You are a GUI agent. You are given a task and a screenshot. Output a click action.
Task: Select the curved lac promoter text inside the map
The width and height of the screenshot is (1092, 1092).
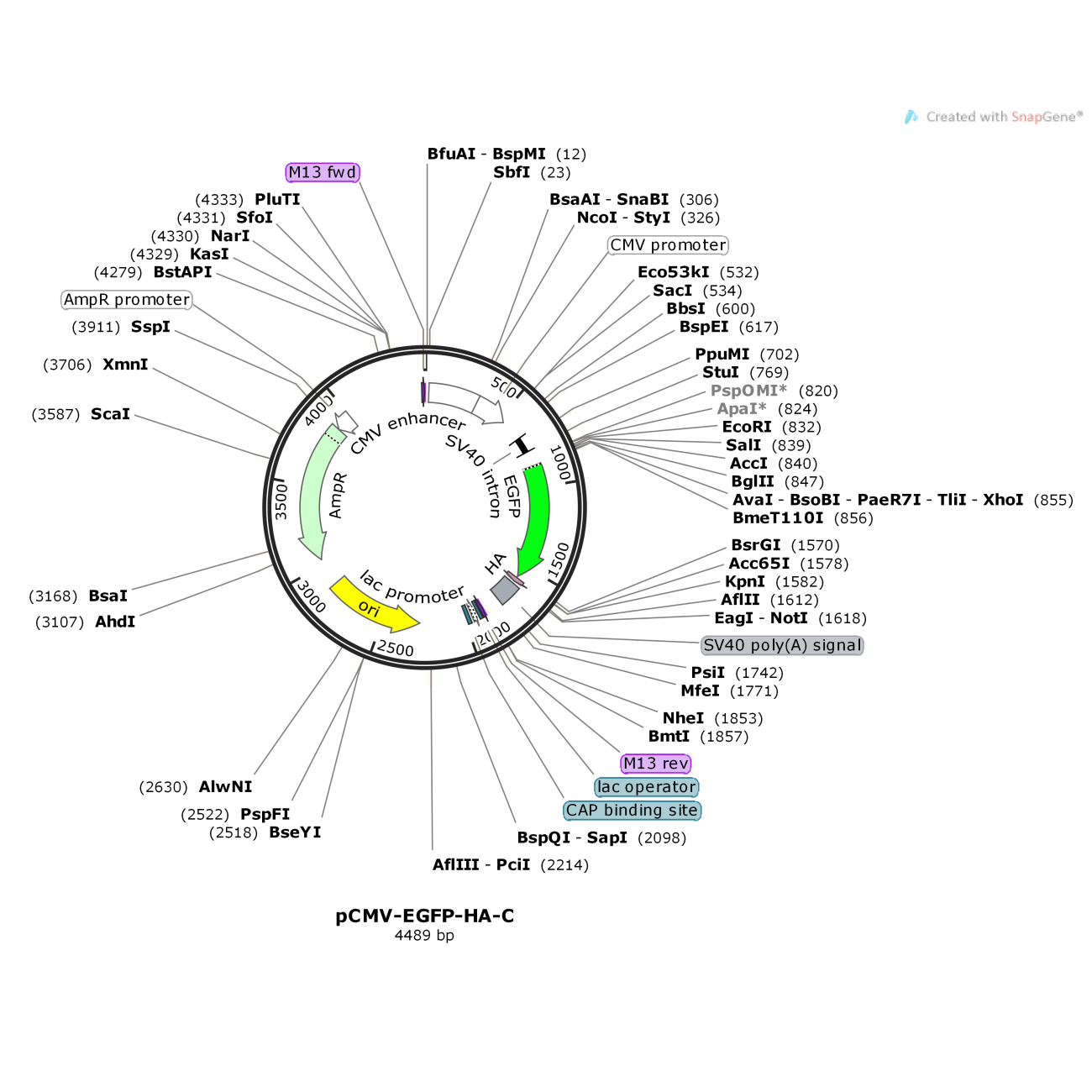click(x=412, y=588)
